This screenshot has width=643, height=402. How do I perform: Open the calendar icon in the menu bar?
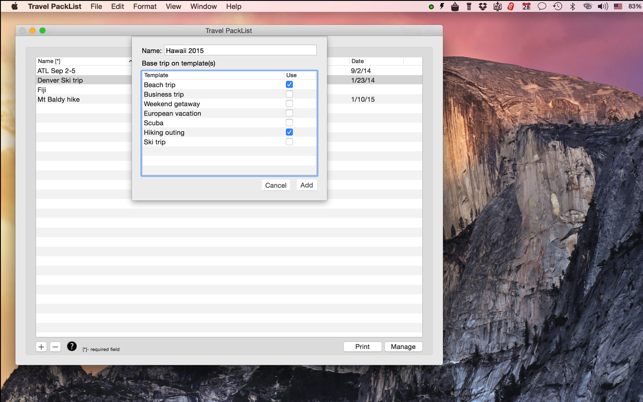click(x=526, y=6)
